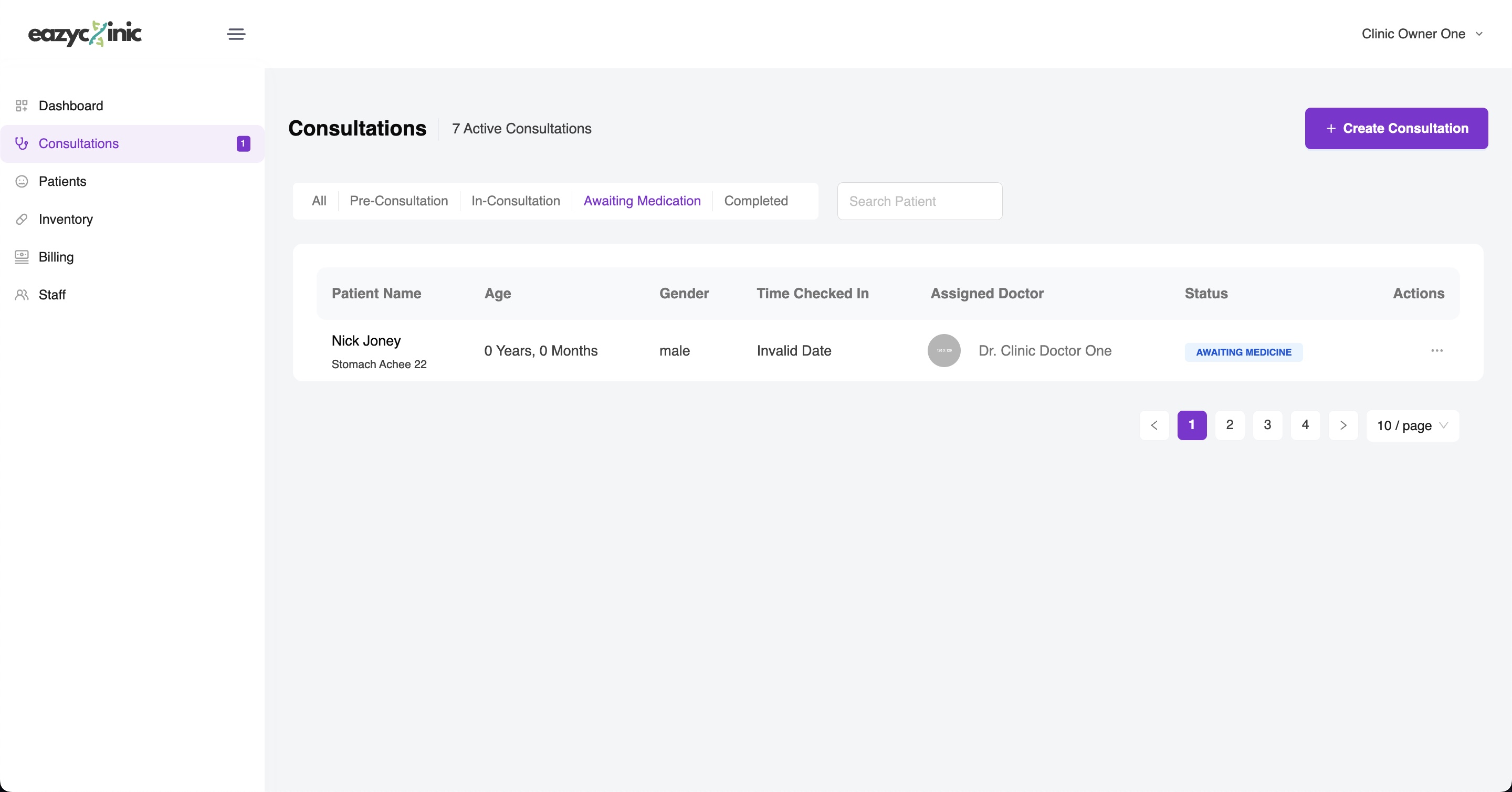Click the 7 Active Consultations text
The height and width of the screenshot is (792, 1512).
click(522, 129)
